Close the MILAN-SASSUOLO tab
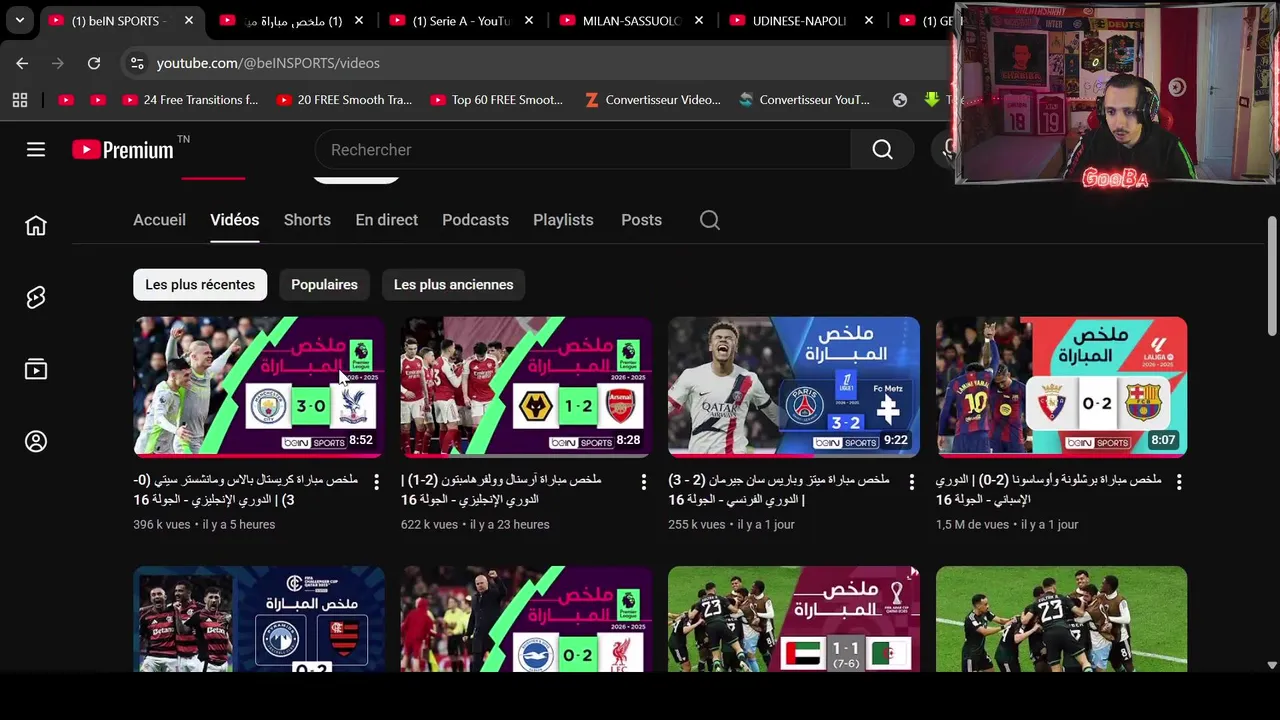 (x=699, y=21)
